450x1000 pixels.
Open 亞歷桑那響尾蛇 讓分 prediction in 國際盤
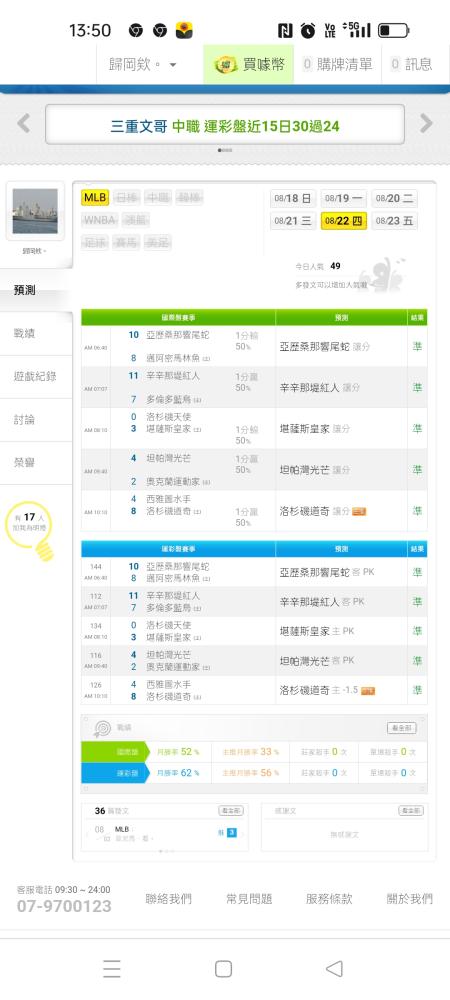point(325,347)
